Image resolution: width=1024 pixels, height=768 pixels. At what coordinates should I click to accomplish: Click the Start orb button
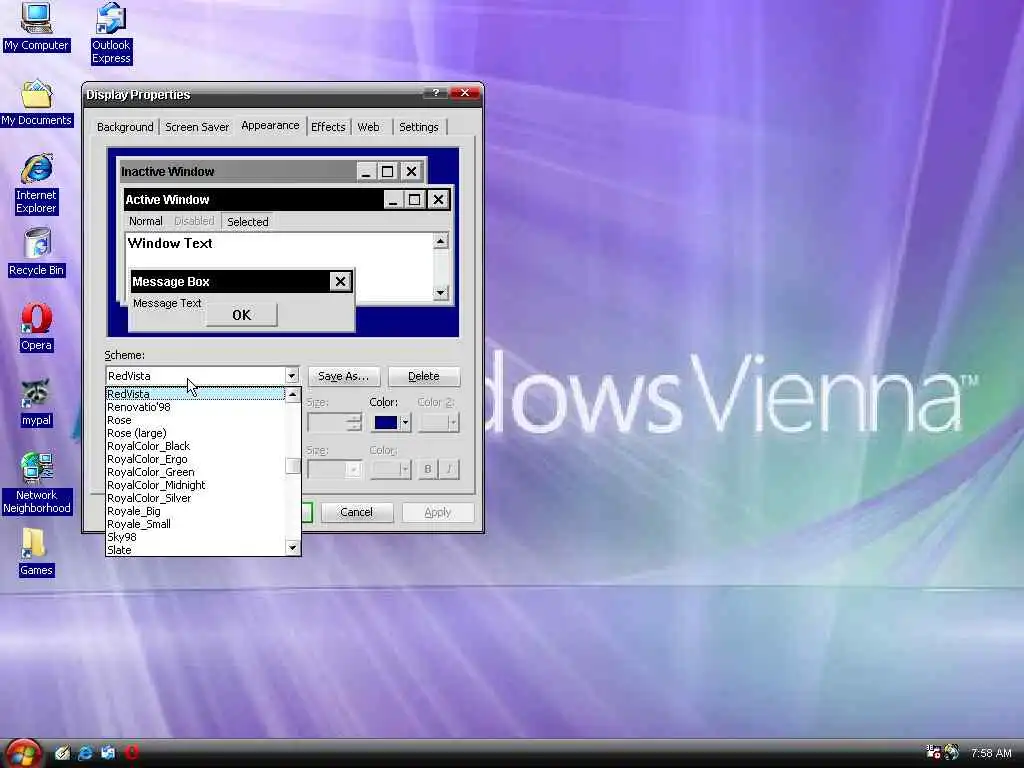click(x=24, y=754)
